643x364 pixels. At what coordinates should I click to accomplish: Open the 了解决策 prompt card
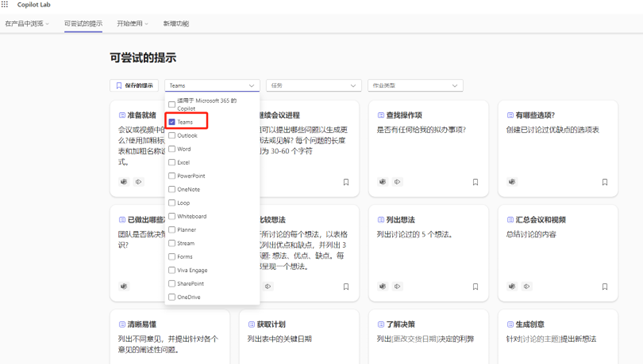(x=429, y=337)
